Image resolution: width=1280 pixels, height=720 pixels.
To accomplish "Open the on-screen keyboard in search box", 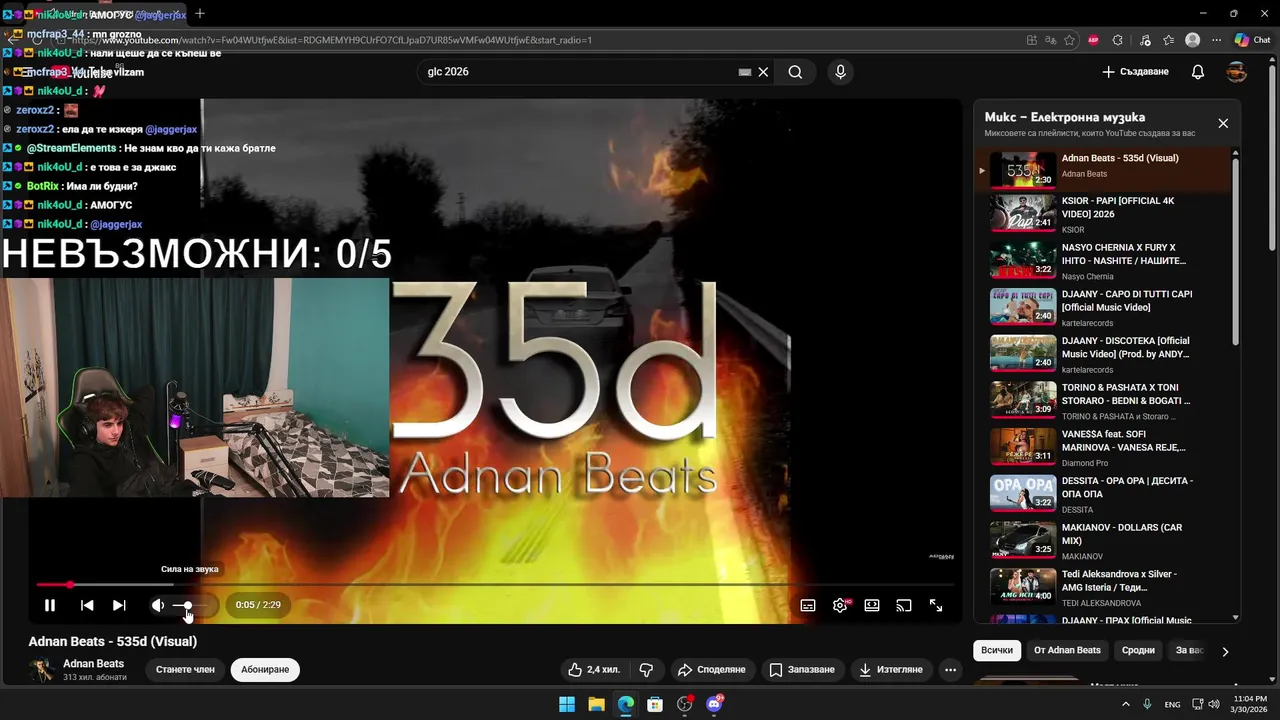I will coord(744,72).
